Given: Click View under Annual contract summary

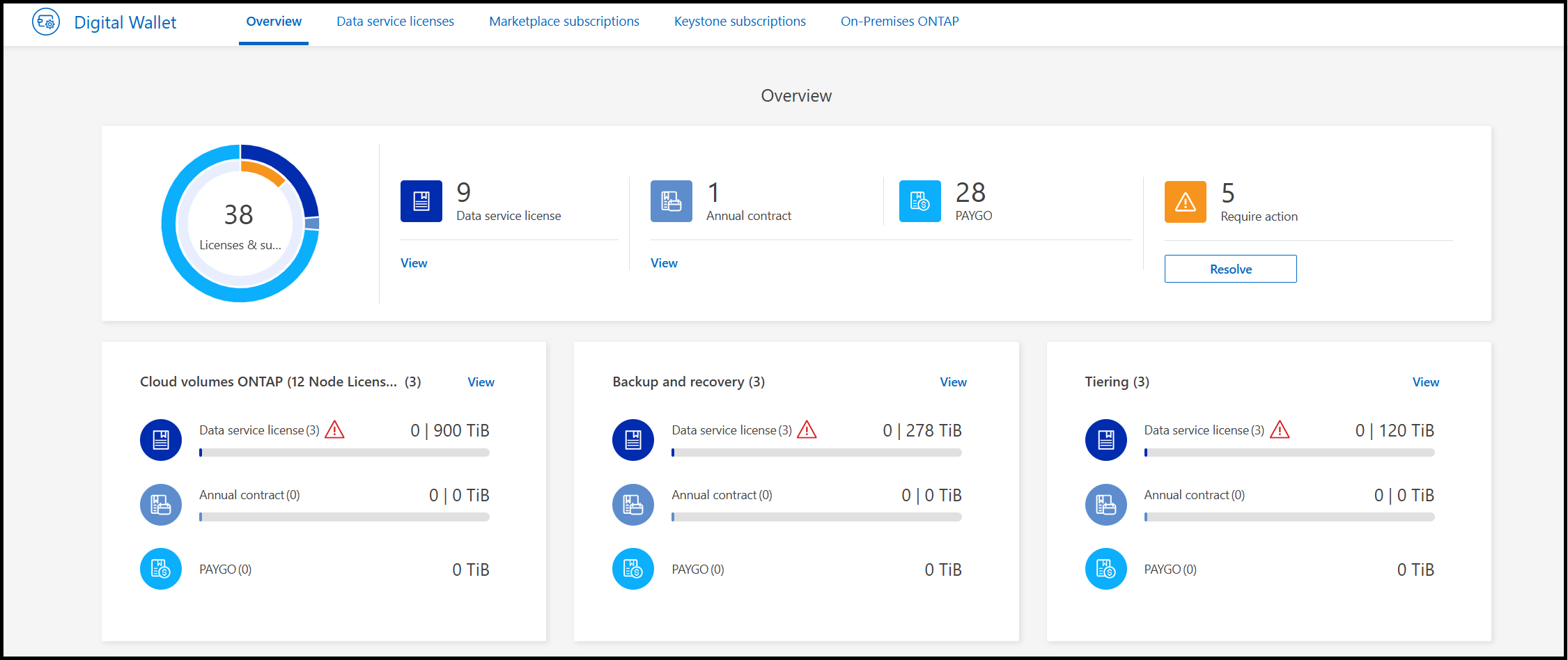Looking at the screenshot, I should pos(664,263).
